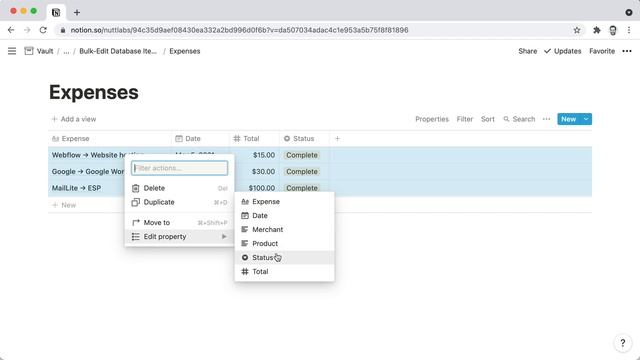Click the blue New button
This screenshot has width=640, height=360.
(569, 119)
